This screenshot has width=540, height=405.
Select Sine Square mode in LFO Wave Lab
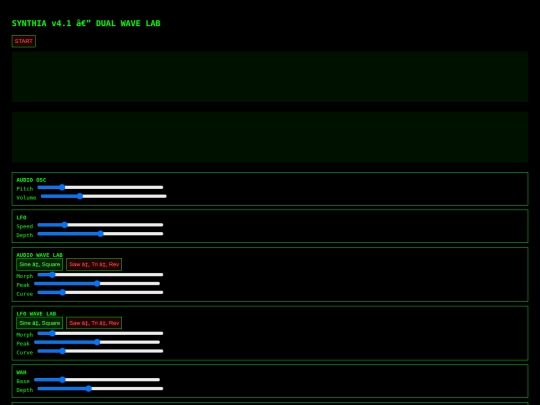click(x=40, y=323)
